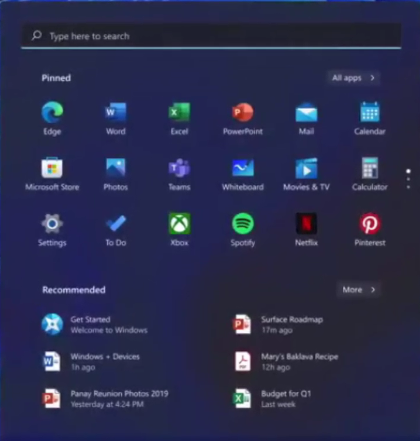Go to second pinned page dot
Viewport: 420px width, 441px height.
(x=408, y=179)
